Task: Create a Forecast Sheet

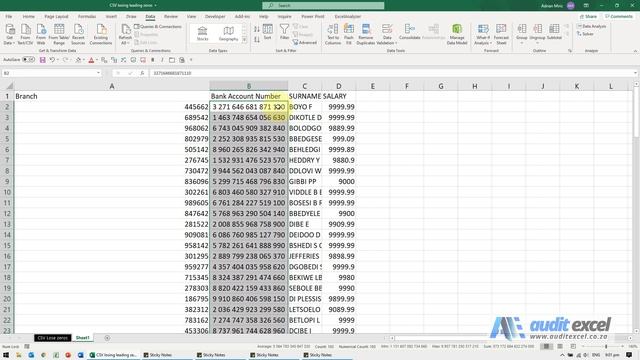Action: click(501, 34)
